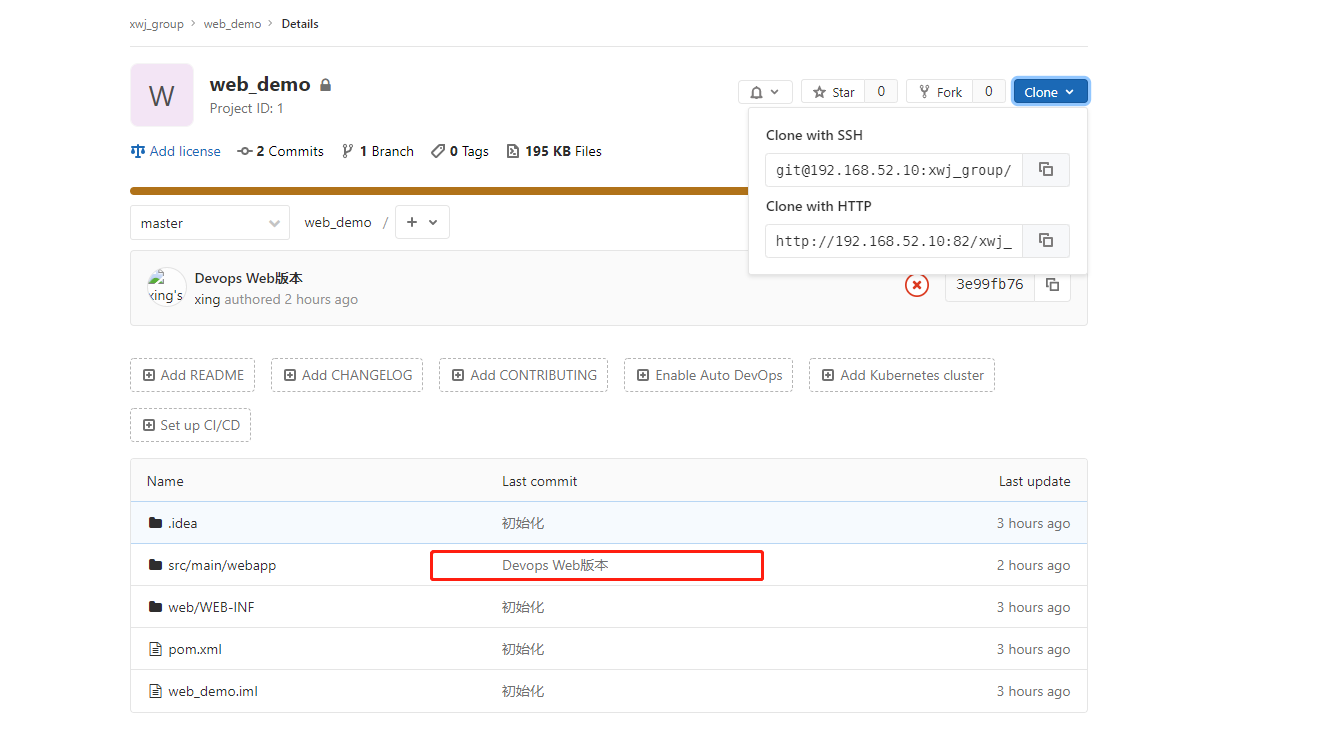Click the web_demo.iml file icon
The image size is (1323, 737).
coord(155,691)
